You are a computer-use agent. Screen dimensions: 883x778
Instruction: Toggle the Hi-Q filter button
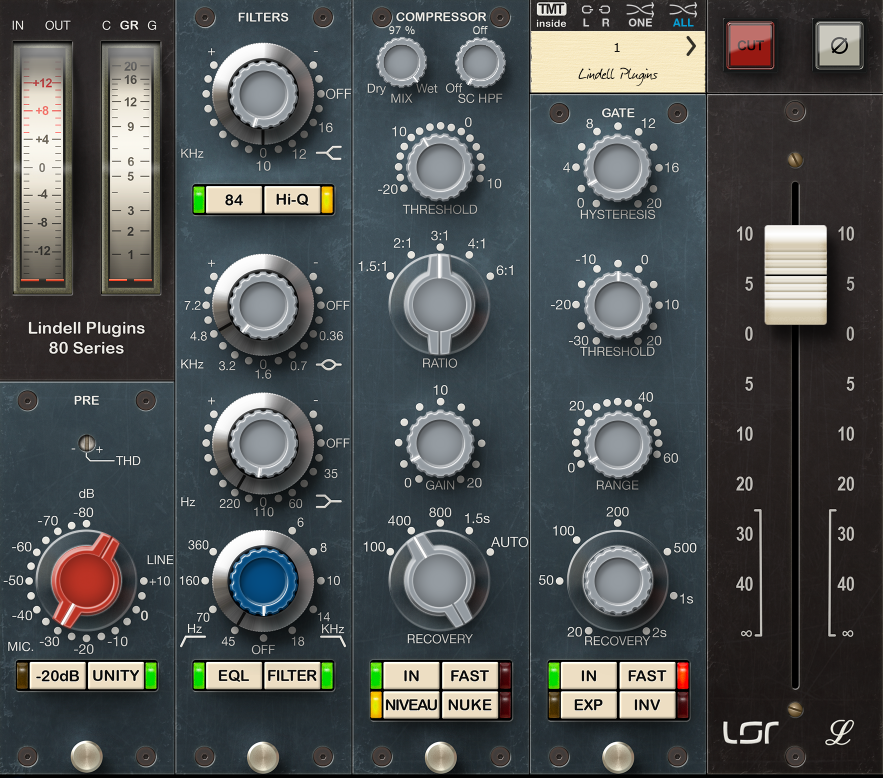291,200
